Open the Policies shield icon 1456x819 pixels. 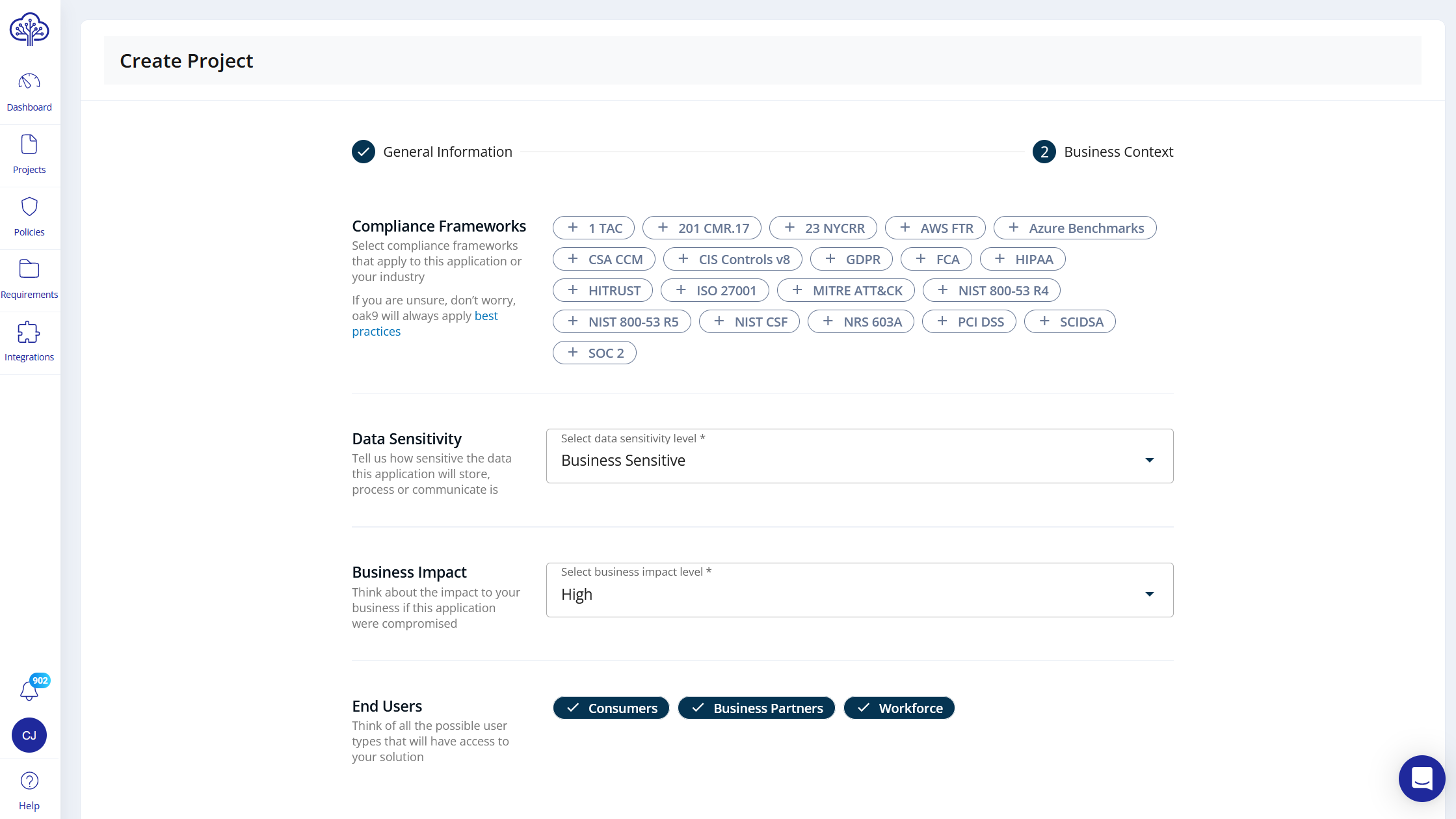(x=29, y=206)
